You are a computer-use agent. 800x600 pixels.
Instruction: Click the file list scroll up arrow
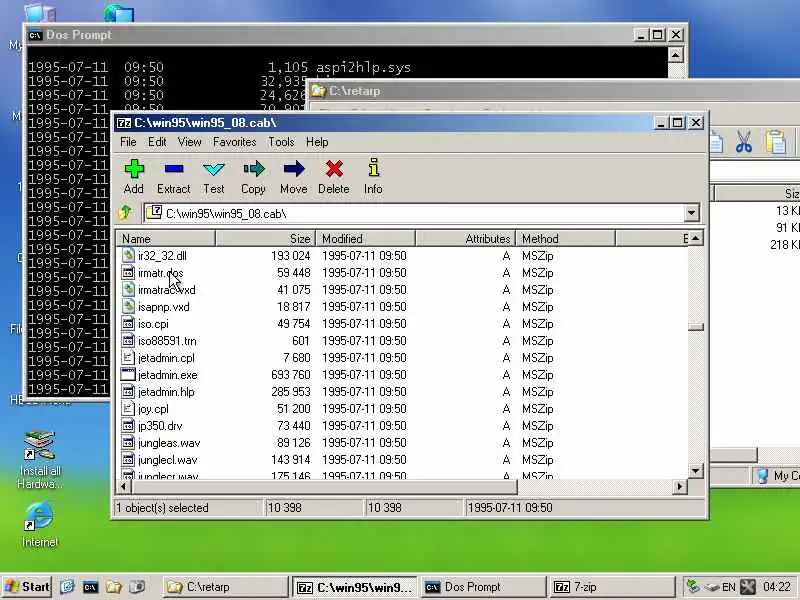pos(696,238)
